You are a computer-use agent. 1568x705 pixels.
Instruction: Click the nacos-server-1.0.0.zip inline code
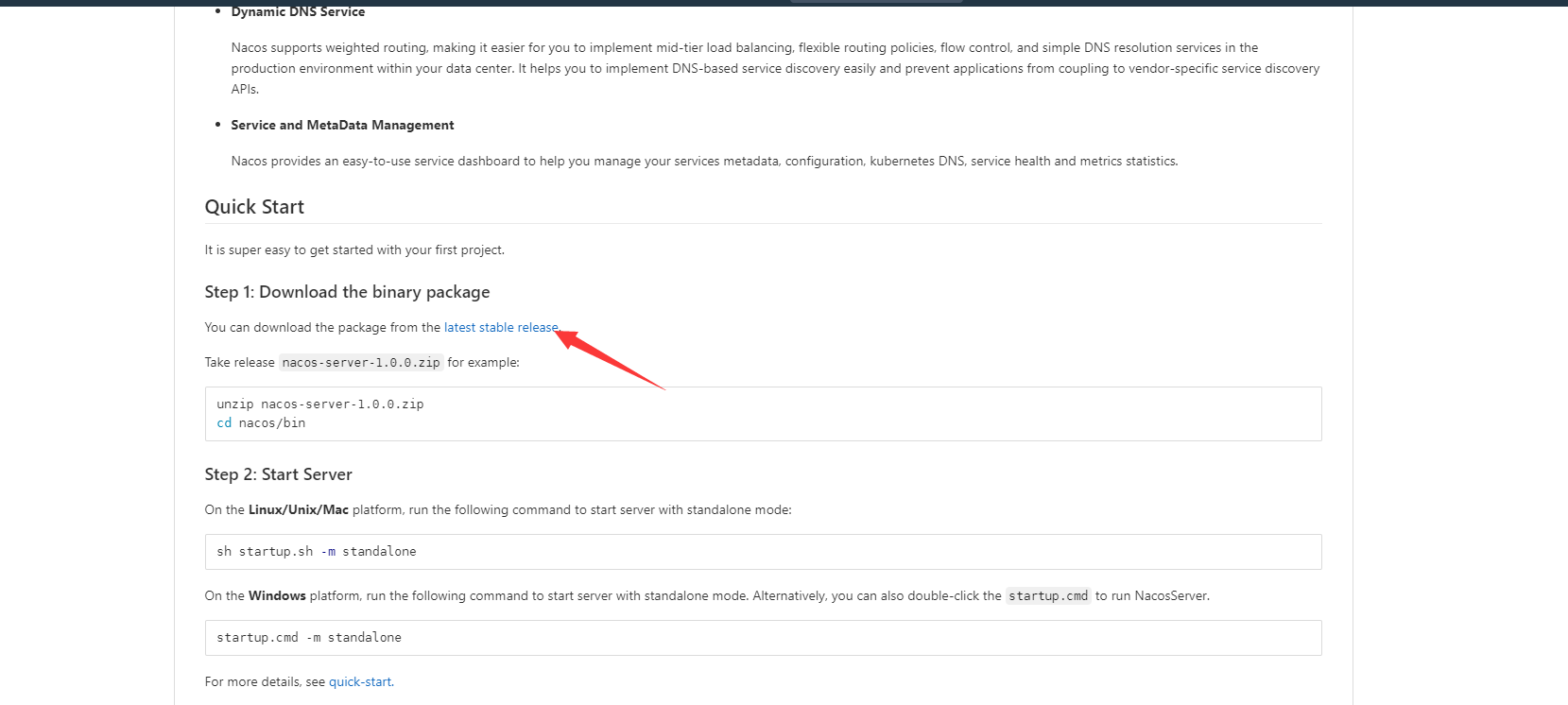click(x=361, y=363)
